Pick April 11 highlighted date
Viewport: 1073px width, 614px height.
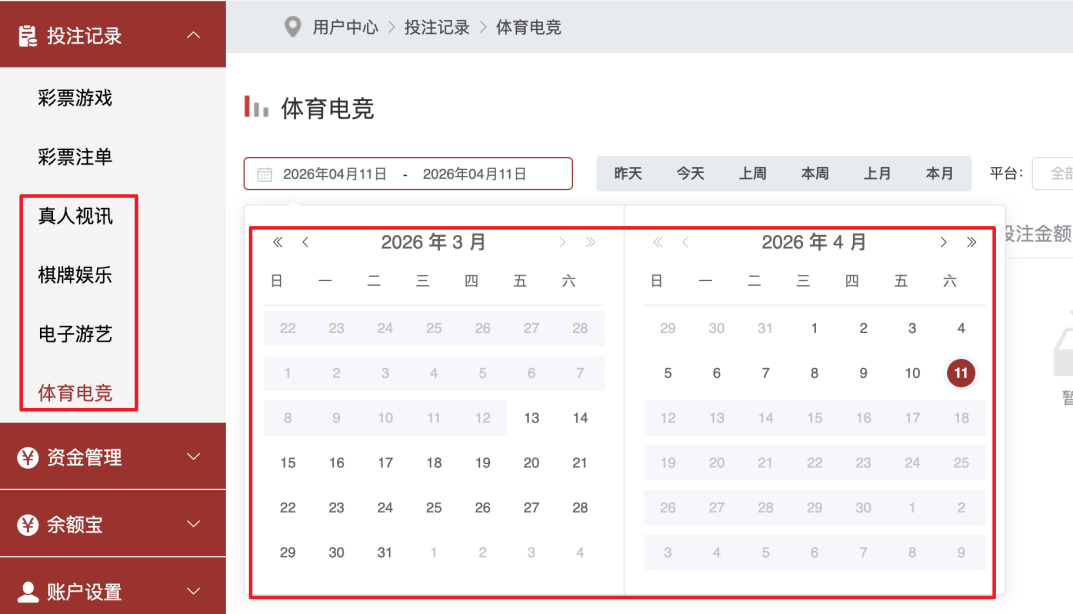tap(961, 373)
